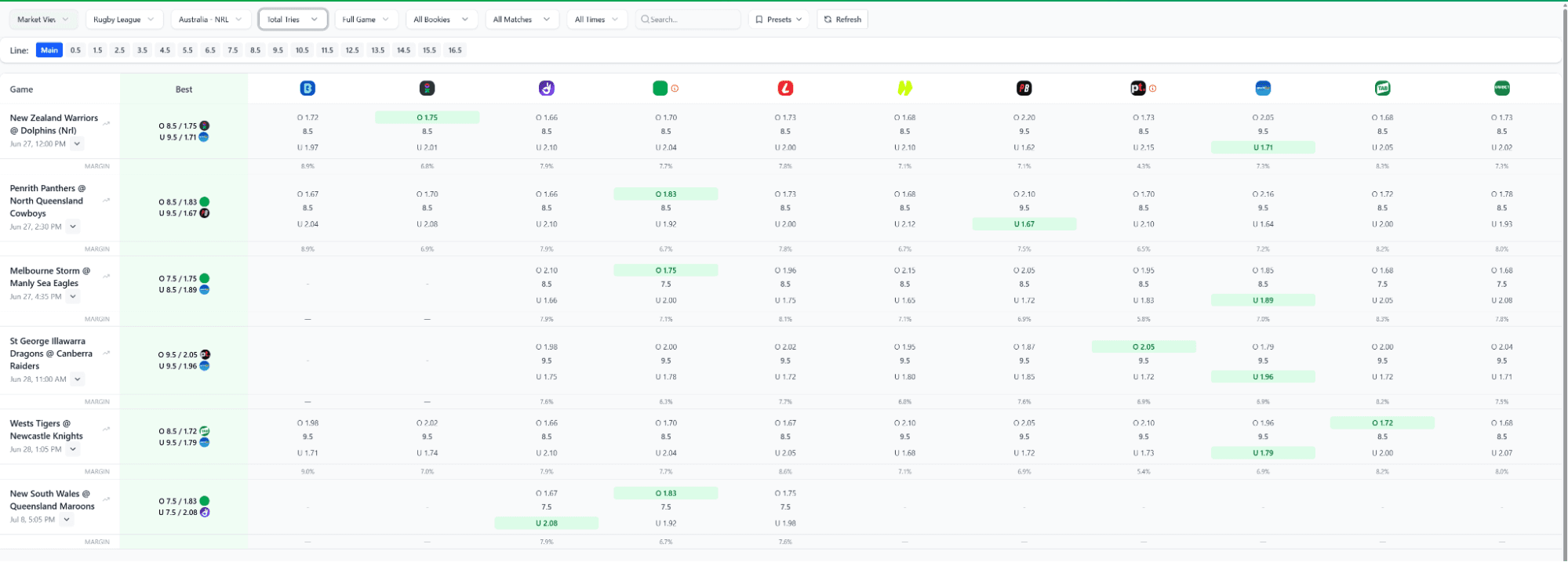
Task: Click the 'Penrith Panthers @ North Queensland Cowboys' title
Action: [x=48, y=201]
